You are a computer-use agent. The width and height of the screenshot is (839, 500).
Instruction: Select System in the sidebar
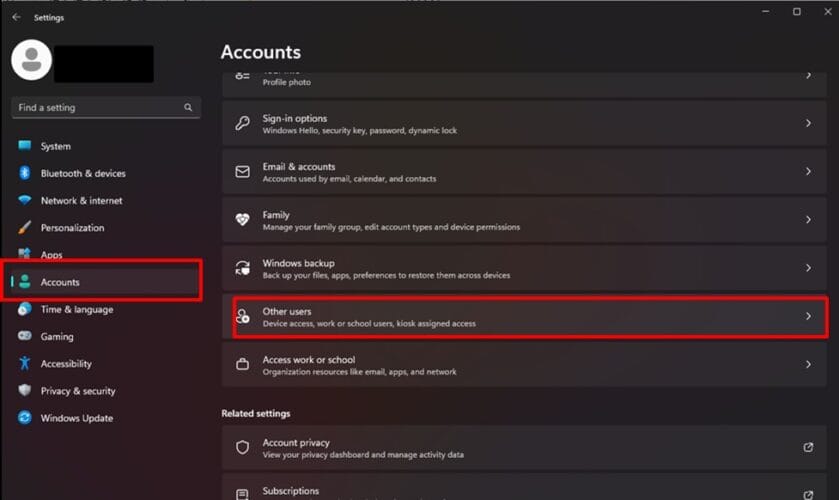coord(56,146)
